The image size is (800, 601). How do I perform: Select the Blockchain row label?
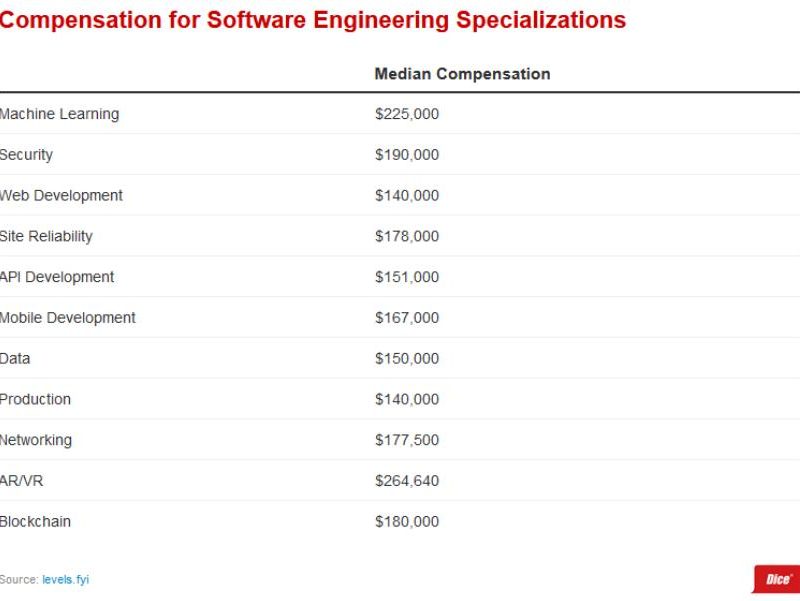tap(35, 522)
